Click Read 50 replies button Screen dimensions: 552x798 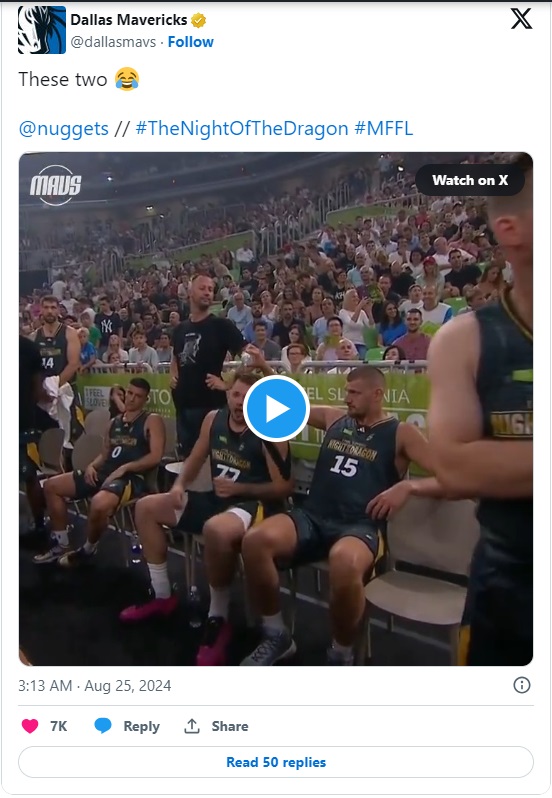click(x=276, y=762)
